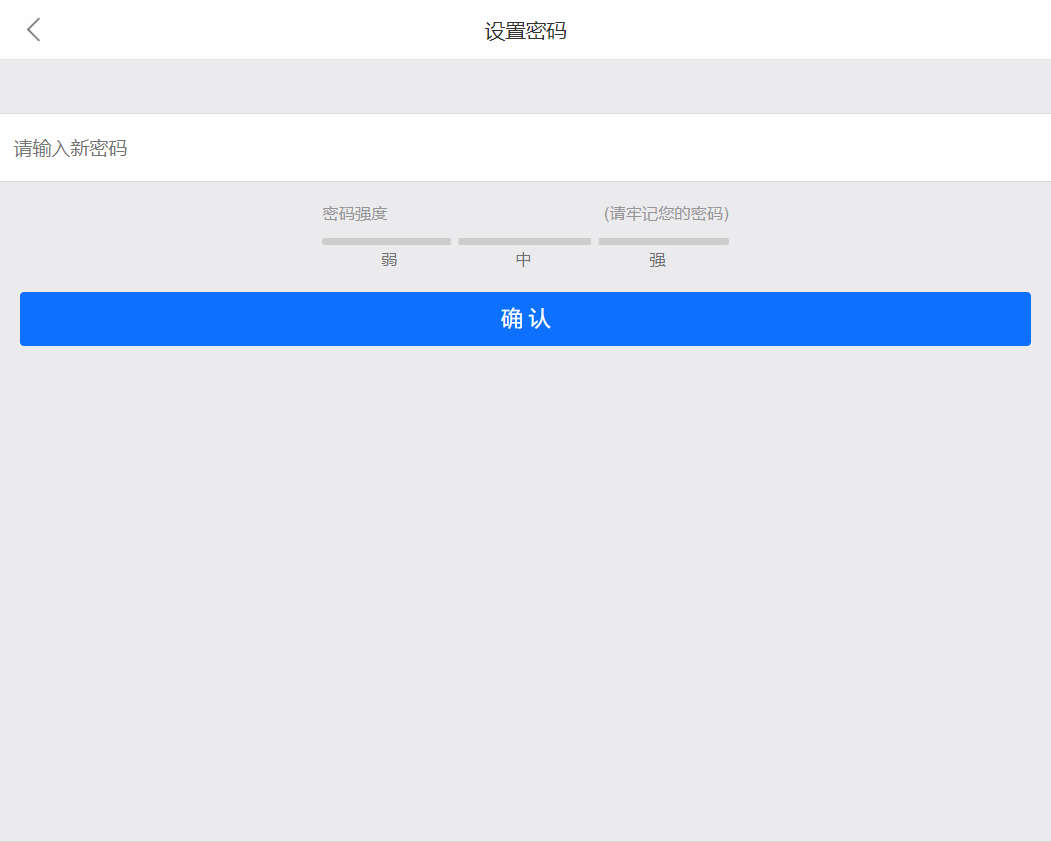
Task: Click the weak strength indicator bar
Action: pyautogui.click(x=386, y=241)
